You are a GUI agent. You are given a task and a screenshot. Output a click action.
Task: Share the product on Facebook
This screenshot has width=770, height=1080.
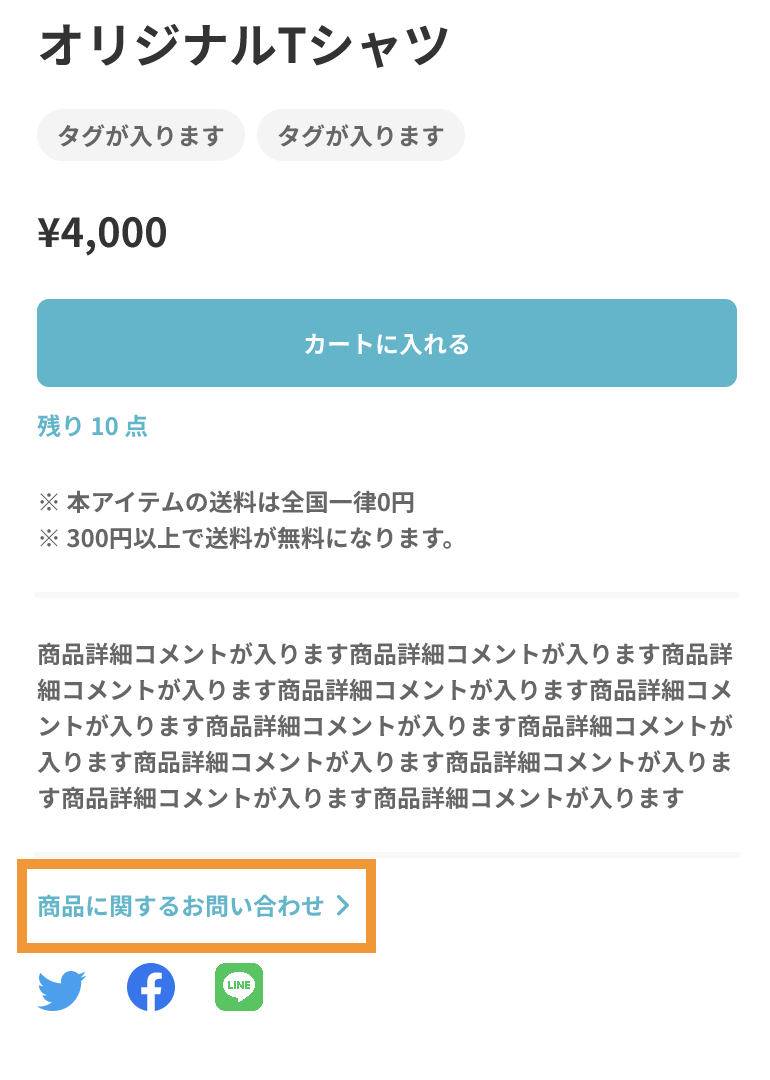(151, 988)
